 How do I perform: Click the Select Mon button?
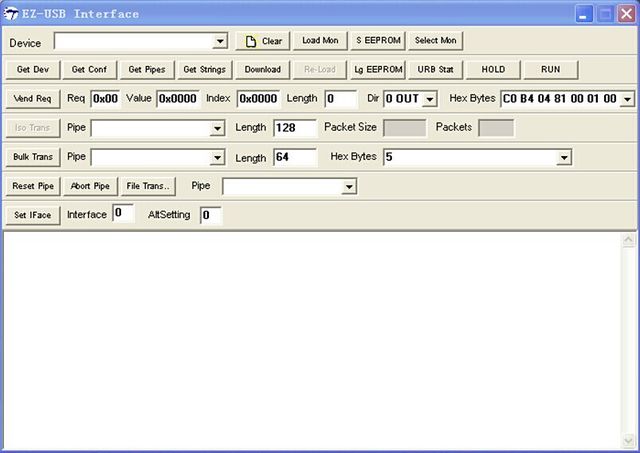(436, 40)
